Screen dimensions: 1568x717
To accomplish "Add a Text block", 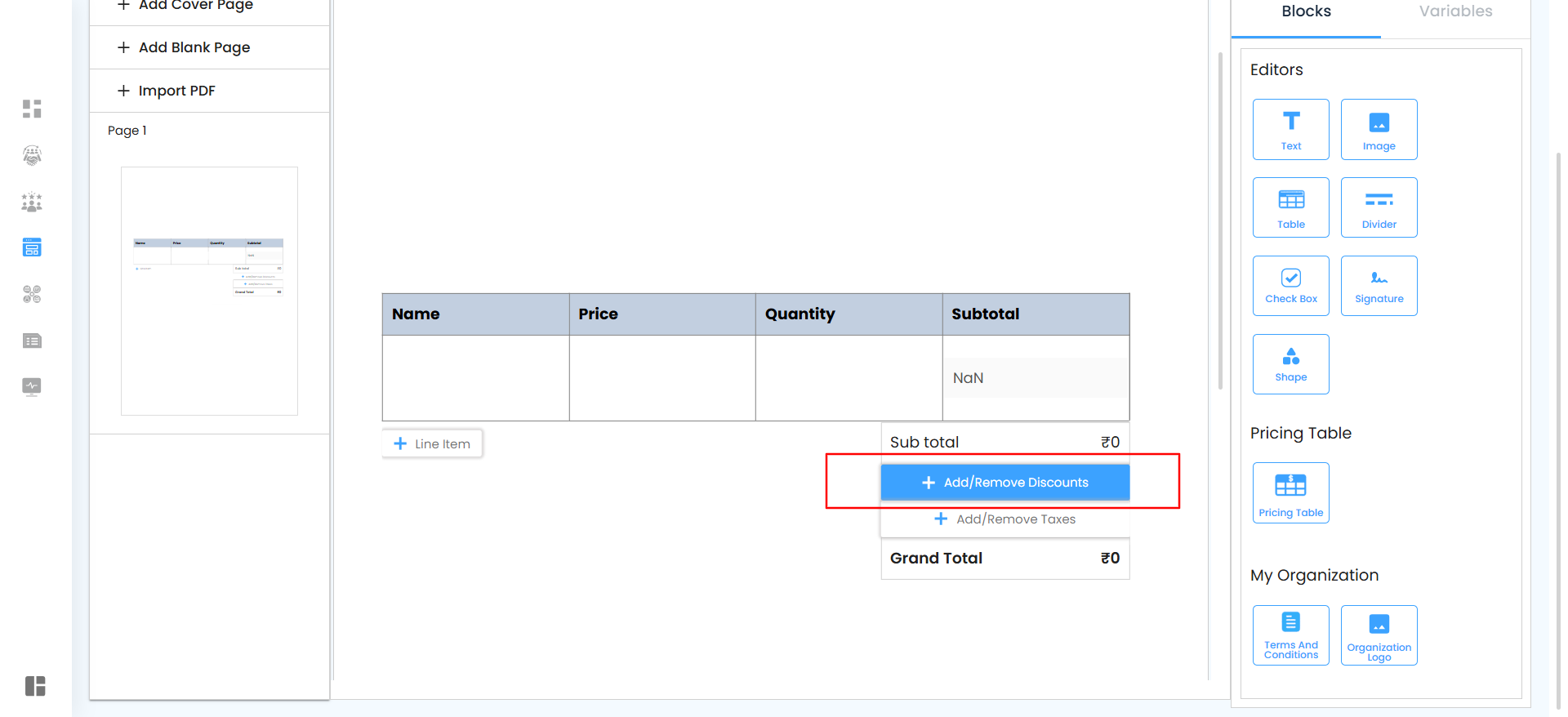I will click(x=1290, y=129).
